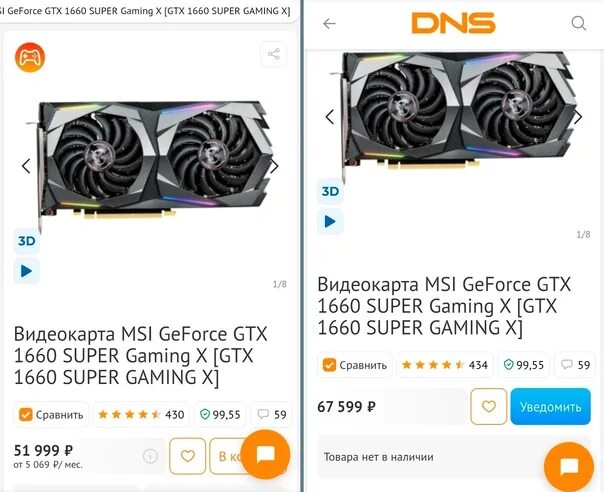The width and height of the screenshot is (604, 492).
Task: Toggle Сравнить checkbox on left product
Action: [26, 415]
